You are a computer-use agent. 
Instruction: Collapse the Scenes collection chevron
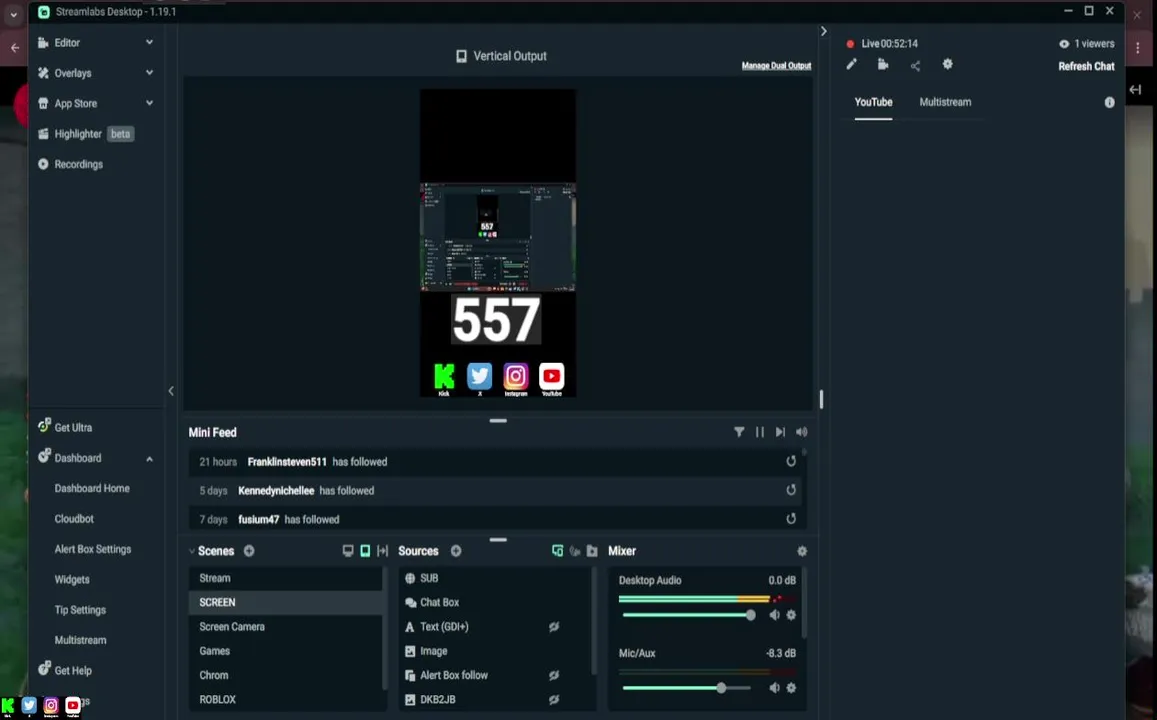coord(192,551)
